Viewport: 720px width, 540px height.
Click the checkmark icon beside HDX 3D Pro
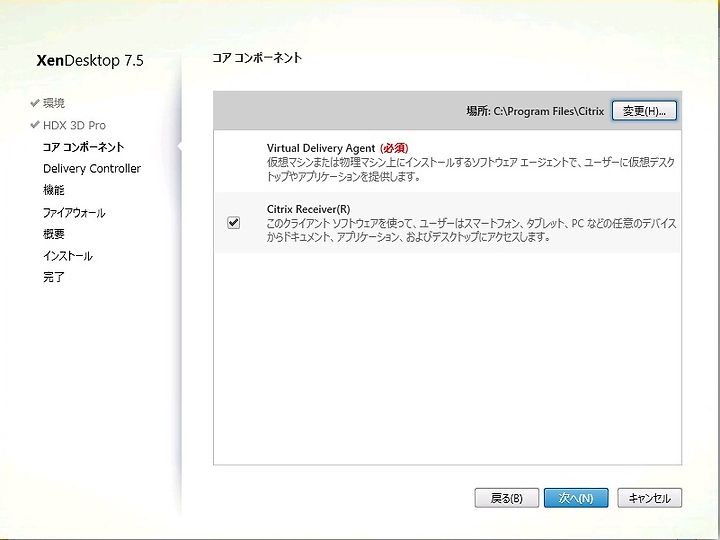tap(34, 125)
